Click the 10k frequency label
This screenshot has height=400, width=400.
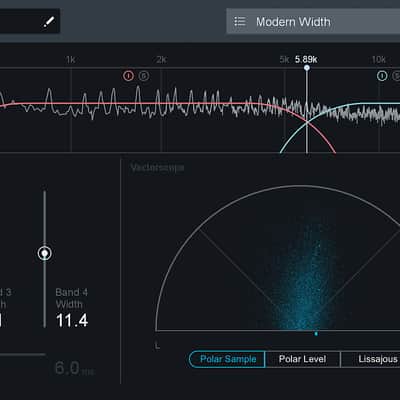click(379, 60)
